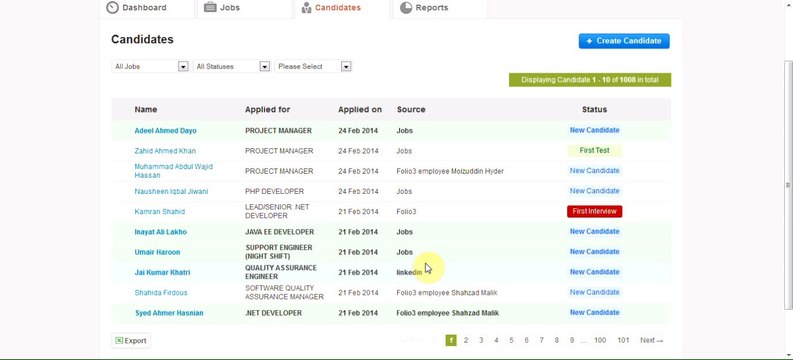Image resolution: width=793 pixels, height=360 pixels.
Task: Click JAVA EE DEVELOPER job cell
Action: (280, 232)
